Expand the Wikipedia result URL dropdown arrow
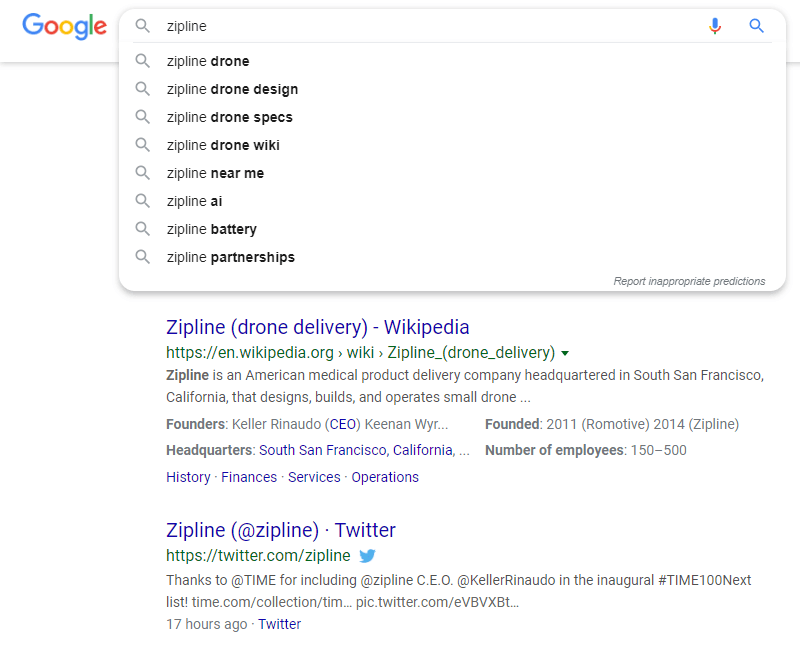 click(565, 353)
